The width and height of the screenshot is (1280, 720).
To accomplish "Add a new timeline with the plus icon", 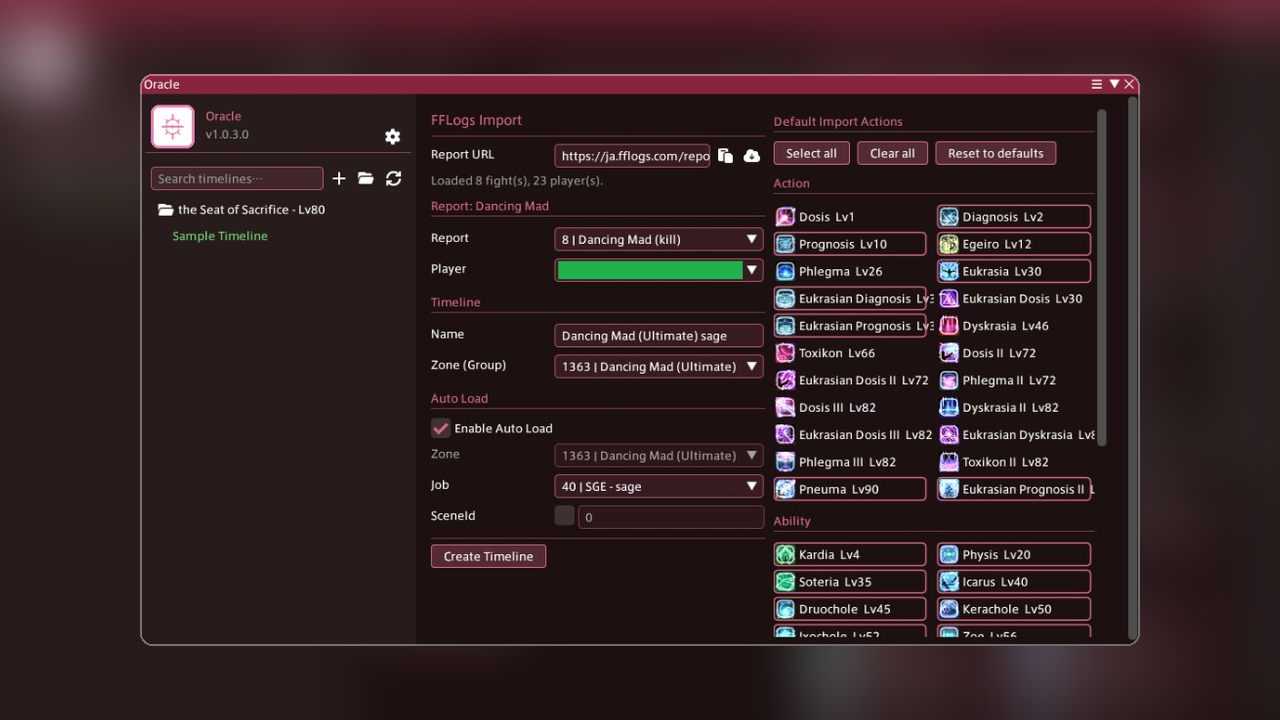I will point(339,178).
